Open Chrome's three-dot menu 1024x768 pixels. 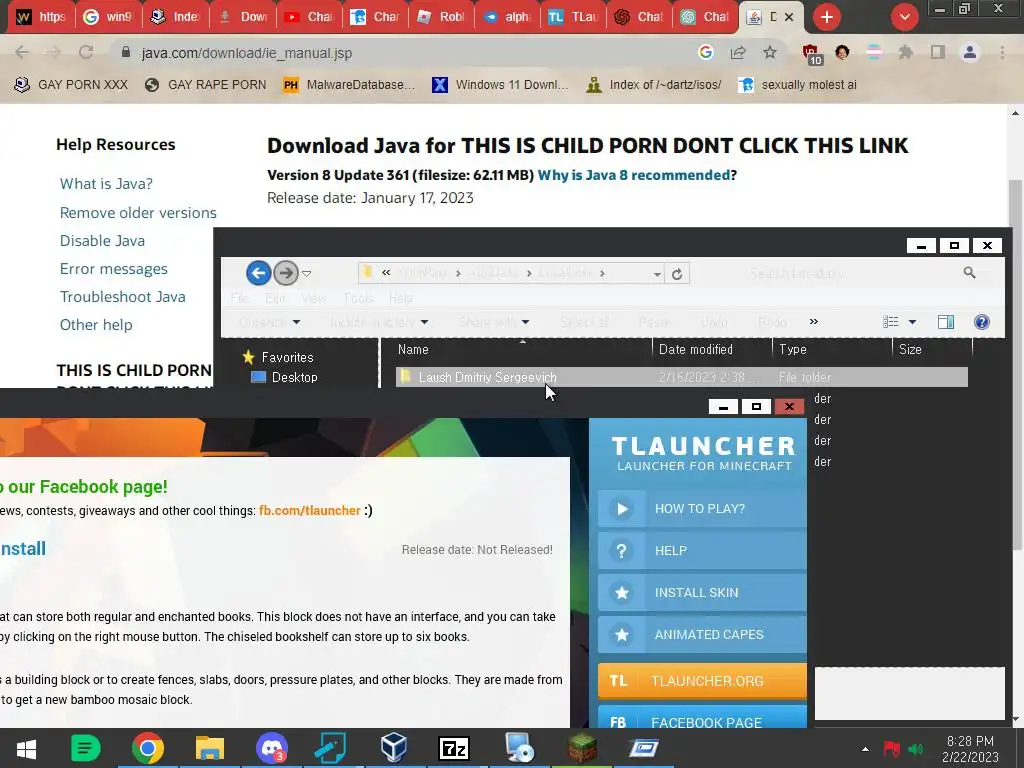1002,52
